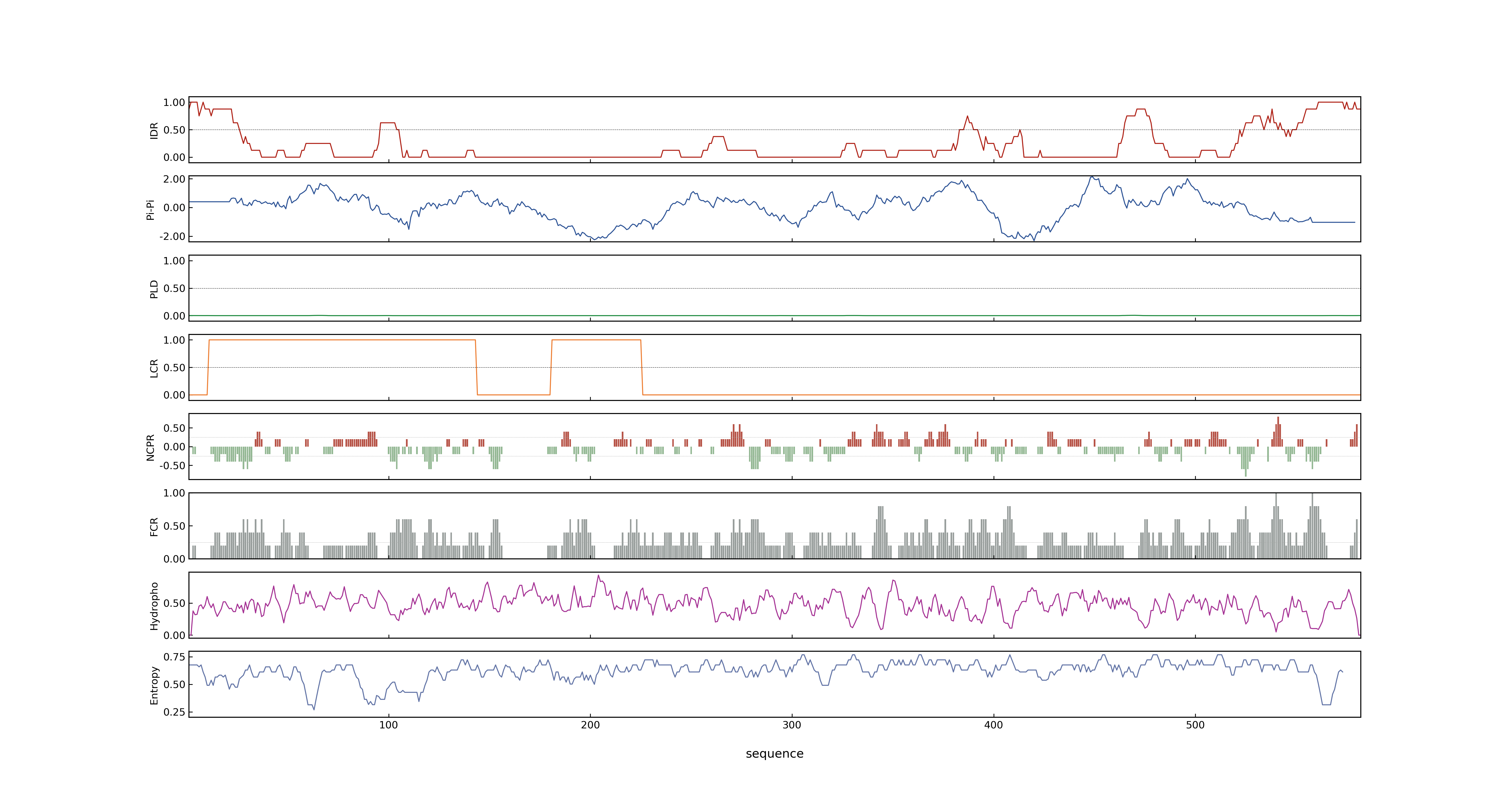Click the 0.00 tick on LCR axis
Image resolution: width=1512 pixels, height=806 pixels.
click(174, 395)
